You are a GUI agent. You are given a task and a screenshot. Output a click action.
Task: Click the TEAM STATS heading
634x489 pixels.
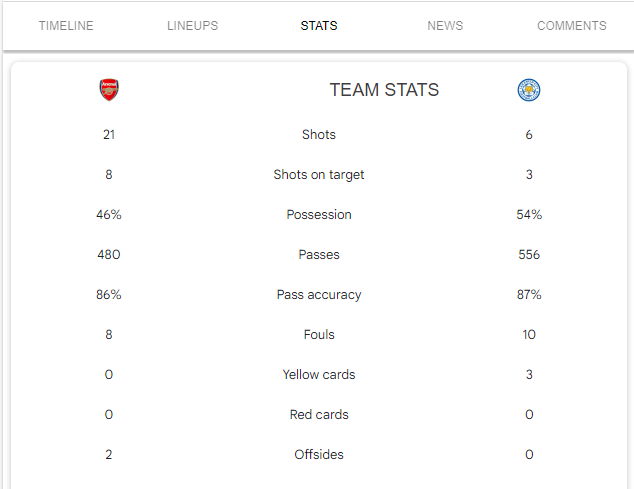[x=384, y=90]
